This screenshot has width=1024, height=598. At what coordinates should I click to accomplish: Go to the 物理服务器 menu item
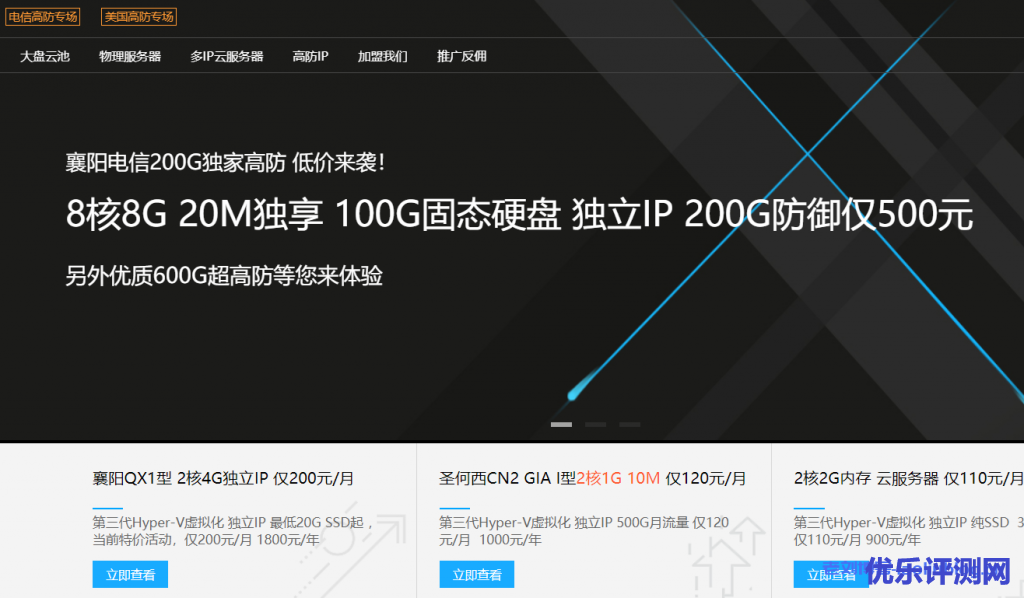130,56
